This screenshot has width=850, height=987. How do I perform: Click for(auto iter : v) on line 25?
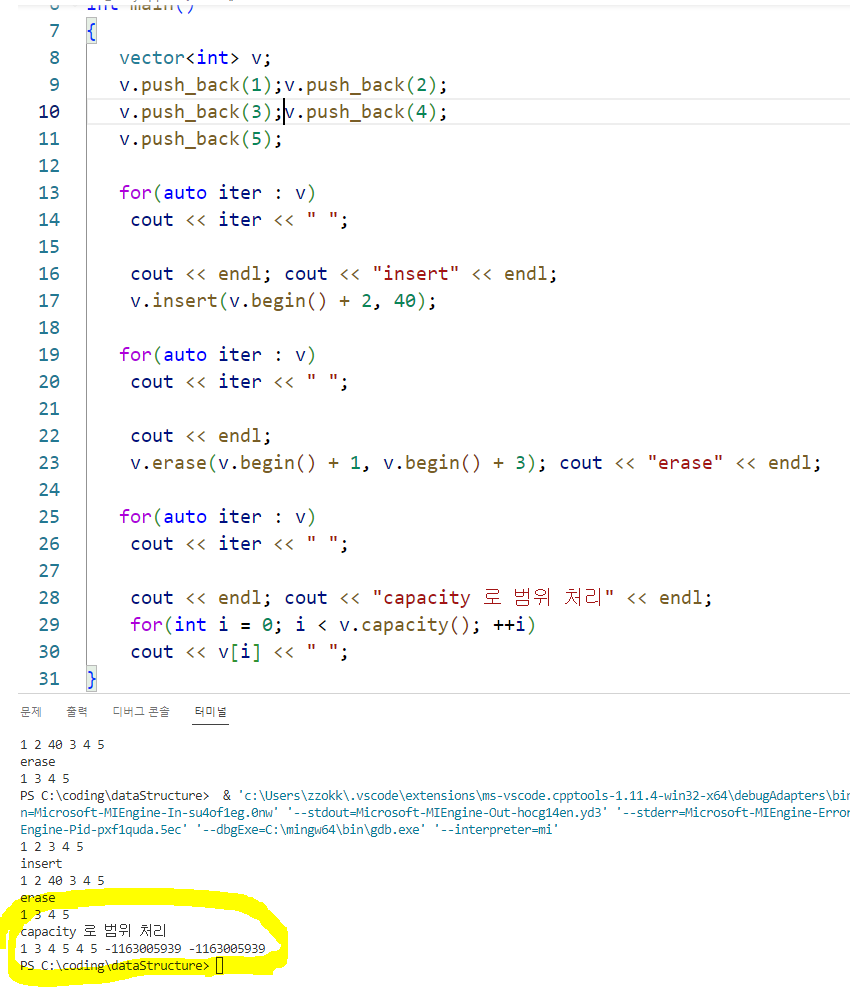(217, 517)
